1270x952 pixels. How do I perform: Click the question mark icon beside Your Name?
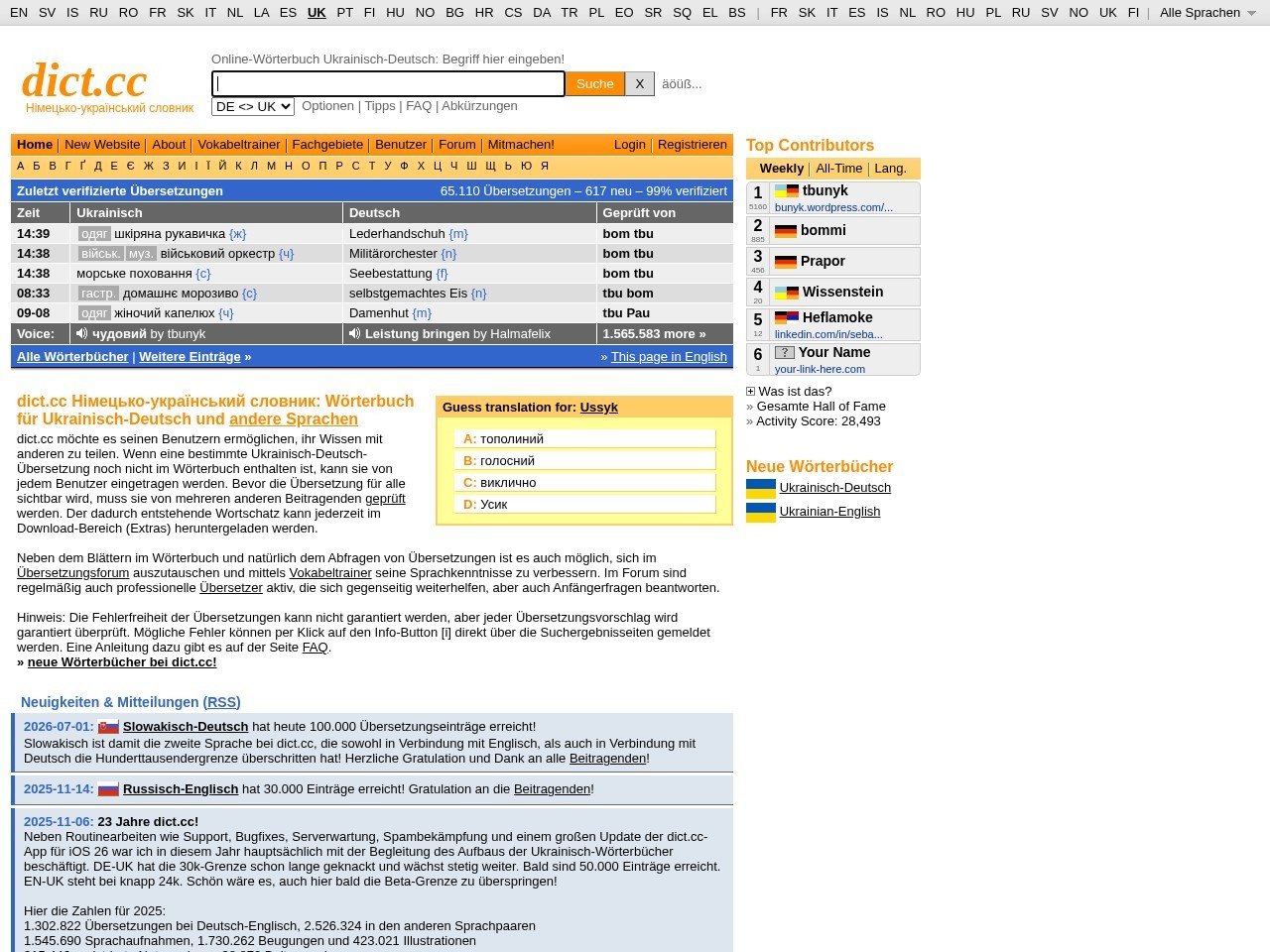(785, 352)
